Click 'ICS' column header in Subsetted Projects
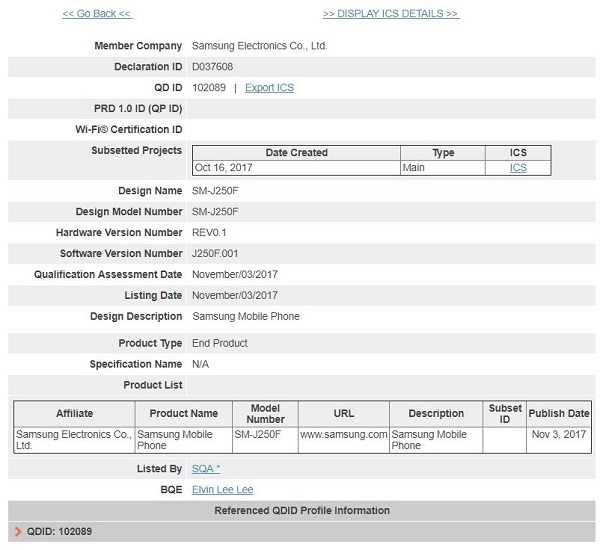This screenshot has height=550, width=600. (x=518, y=153)
